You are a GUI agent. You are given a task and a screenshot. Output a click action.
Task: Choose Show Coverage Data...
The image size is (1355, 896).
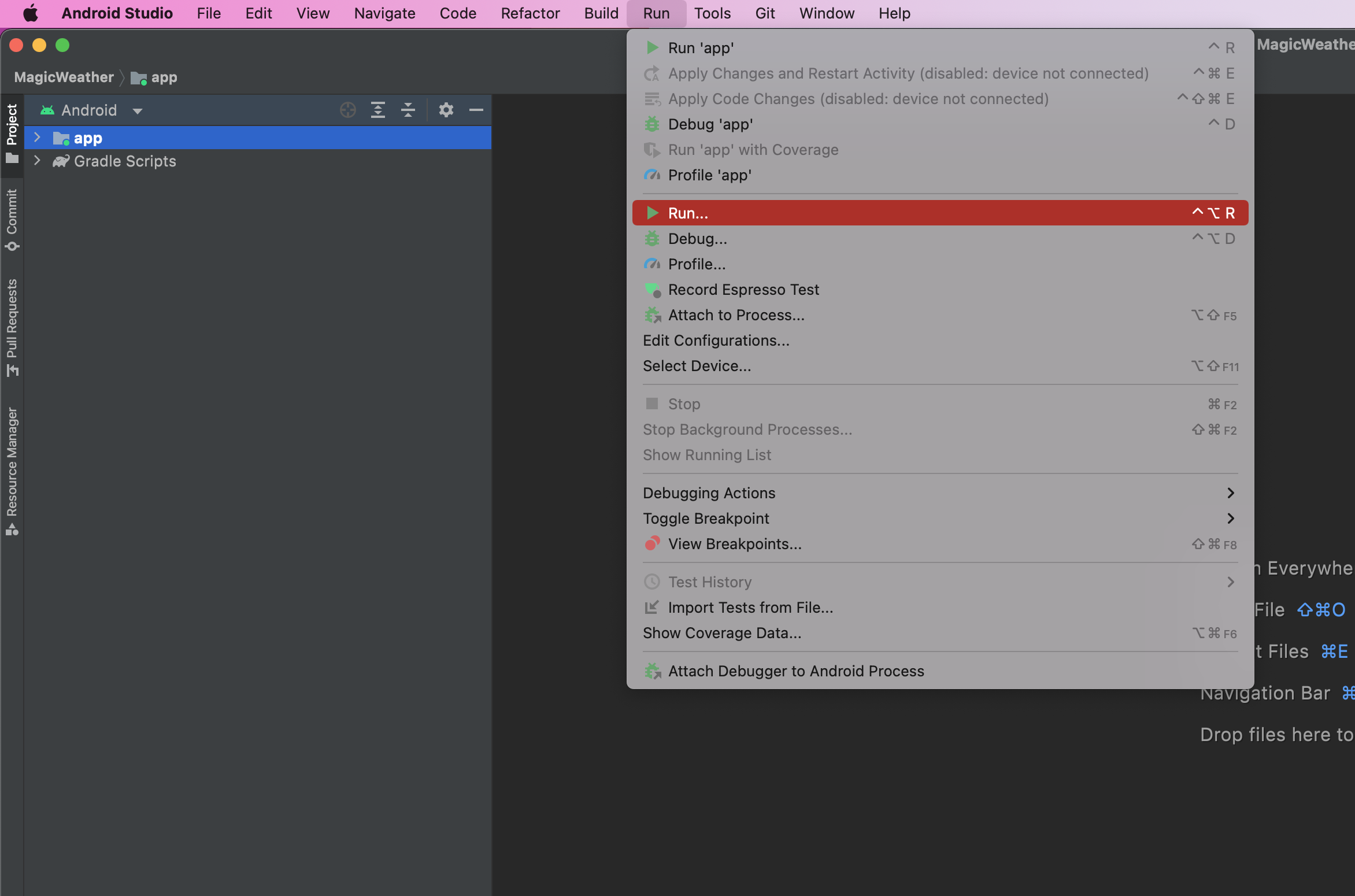coord(940,633)
